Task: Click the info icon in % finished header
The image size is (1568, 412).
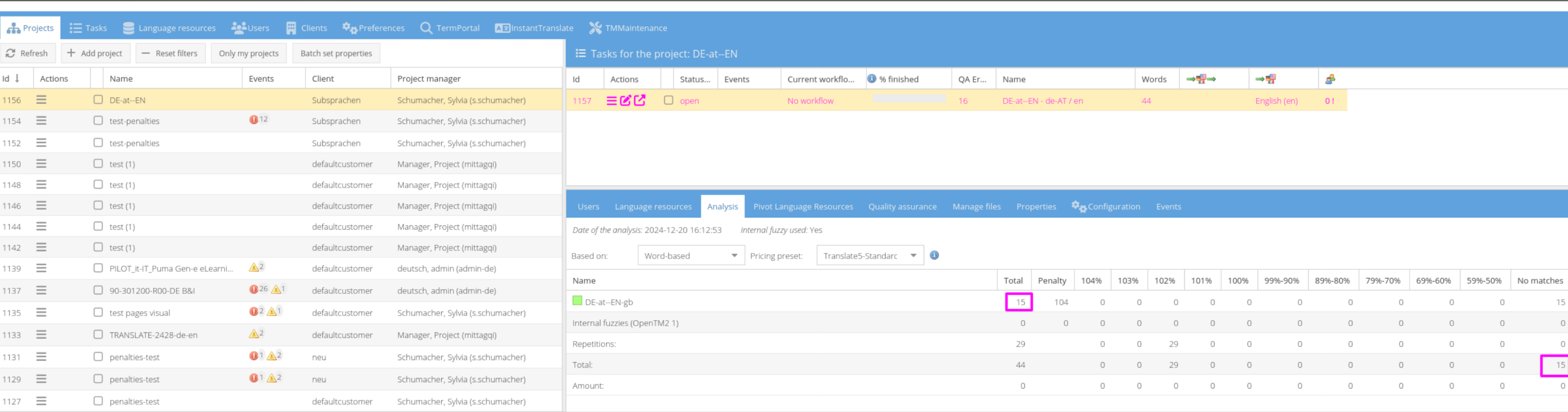Action: (x=872, y=79)
